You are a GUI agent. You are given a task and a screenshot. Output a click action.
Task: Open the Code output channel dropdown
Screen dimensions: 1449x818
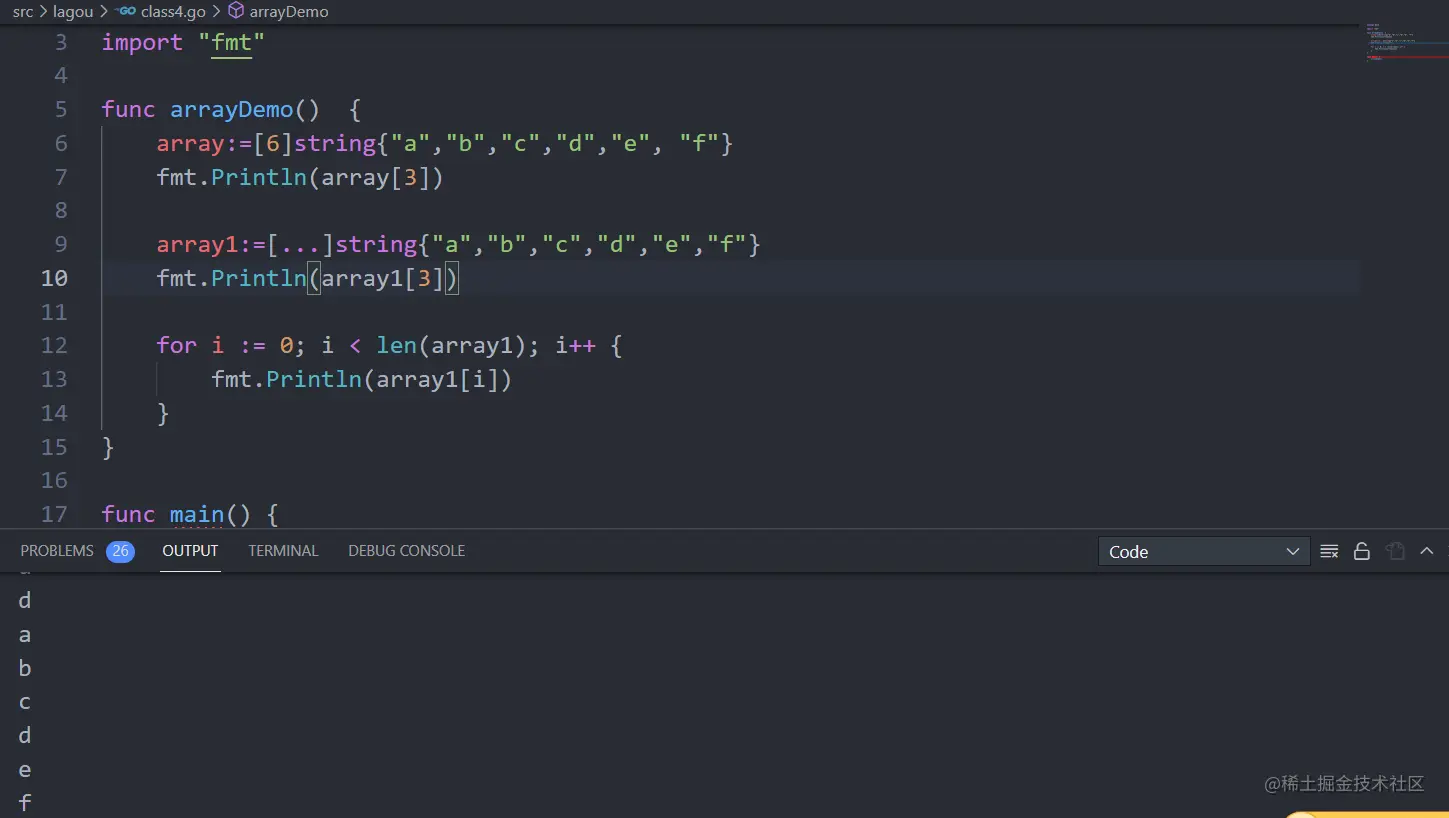pyautogui.click(x=1203, y=552)
